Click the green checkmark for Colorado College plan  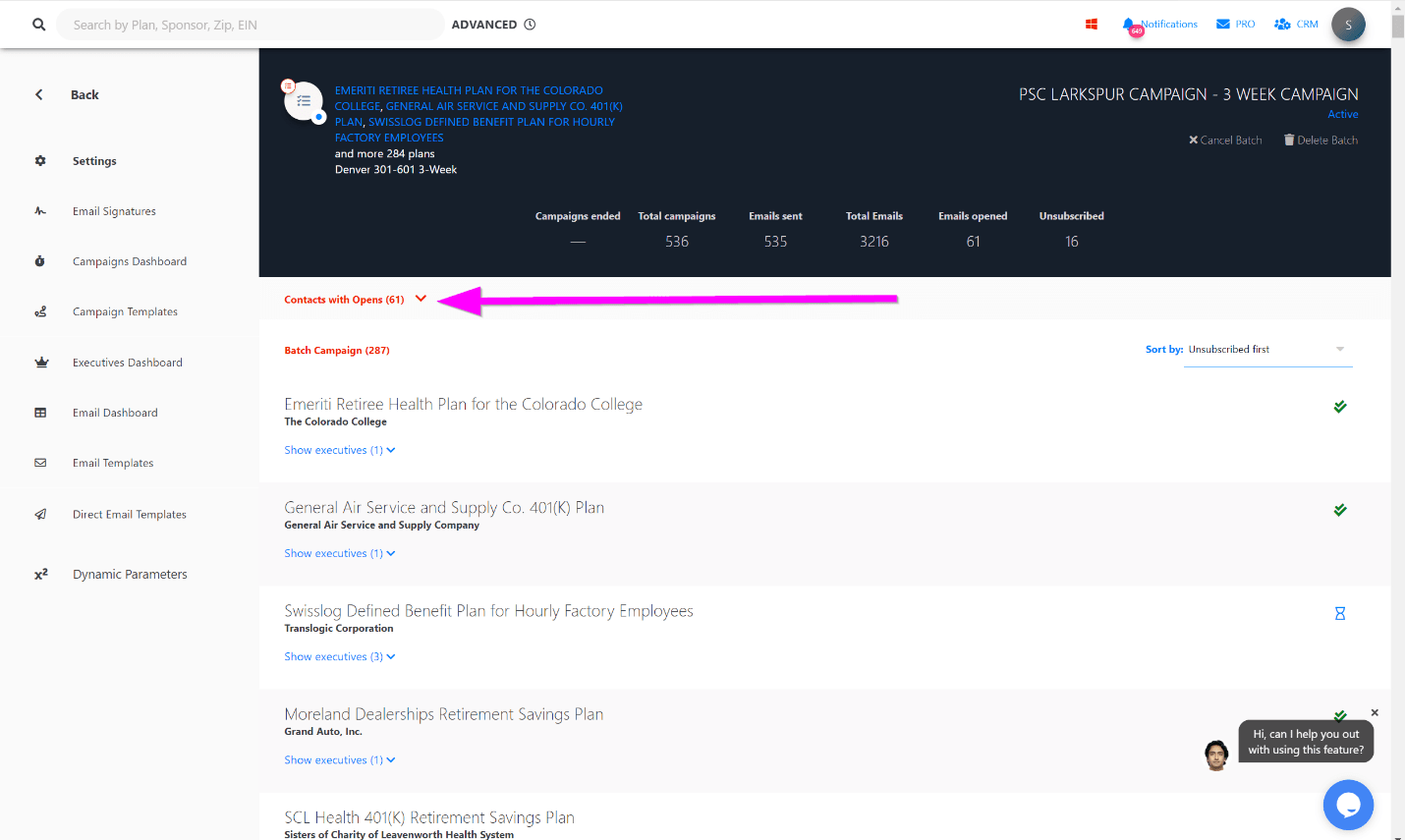[x=1339, y=407]
